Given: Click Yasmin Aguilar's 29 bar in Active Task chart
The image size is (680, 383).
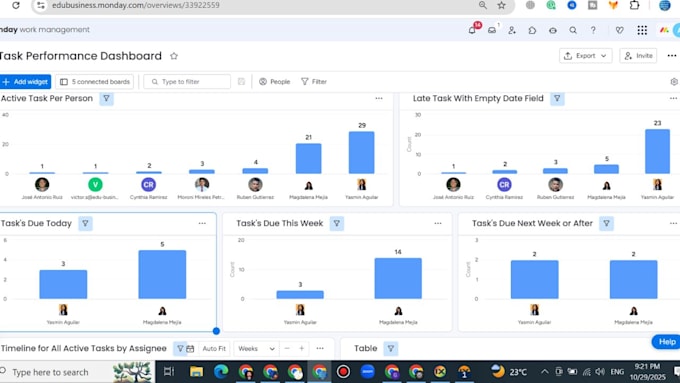Looking at the screenshot, I should pyautogui.click(x=361, y=153).
